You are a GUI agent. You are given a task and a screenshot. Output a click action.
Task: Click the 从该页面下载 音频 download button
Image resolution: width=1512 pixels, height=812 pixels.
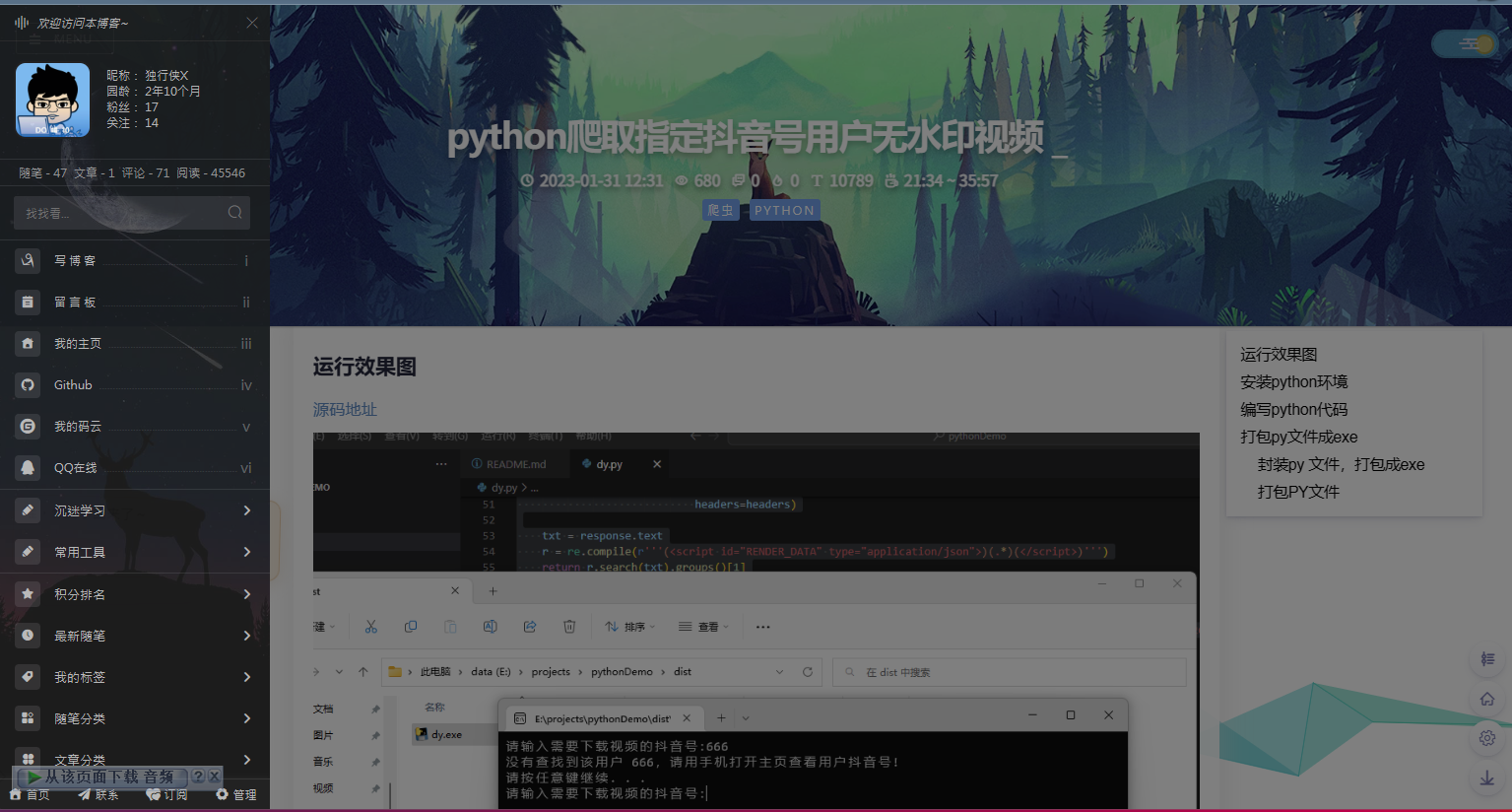coord(100,777)
